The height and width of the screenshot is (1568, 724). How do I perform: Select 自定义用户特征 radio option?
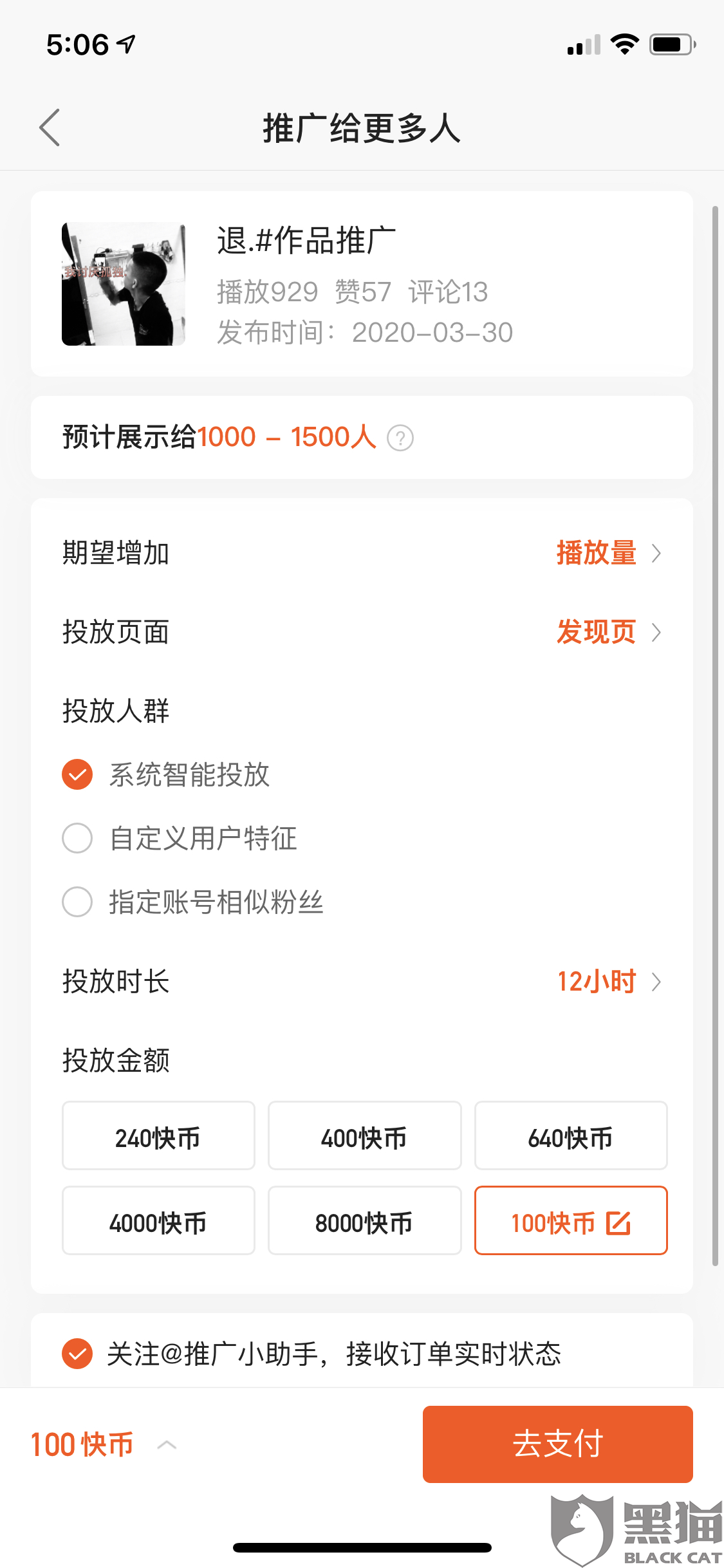77,838
